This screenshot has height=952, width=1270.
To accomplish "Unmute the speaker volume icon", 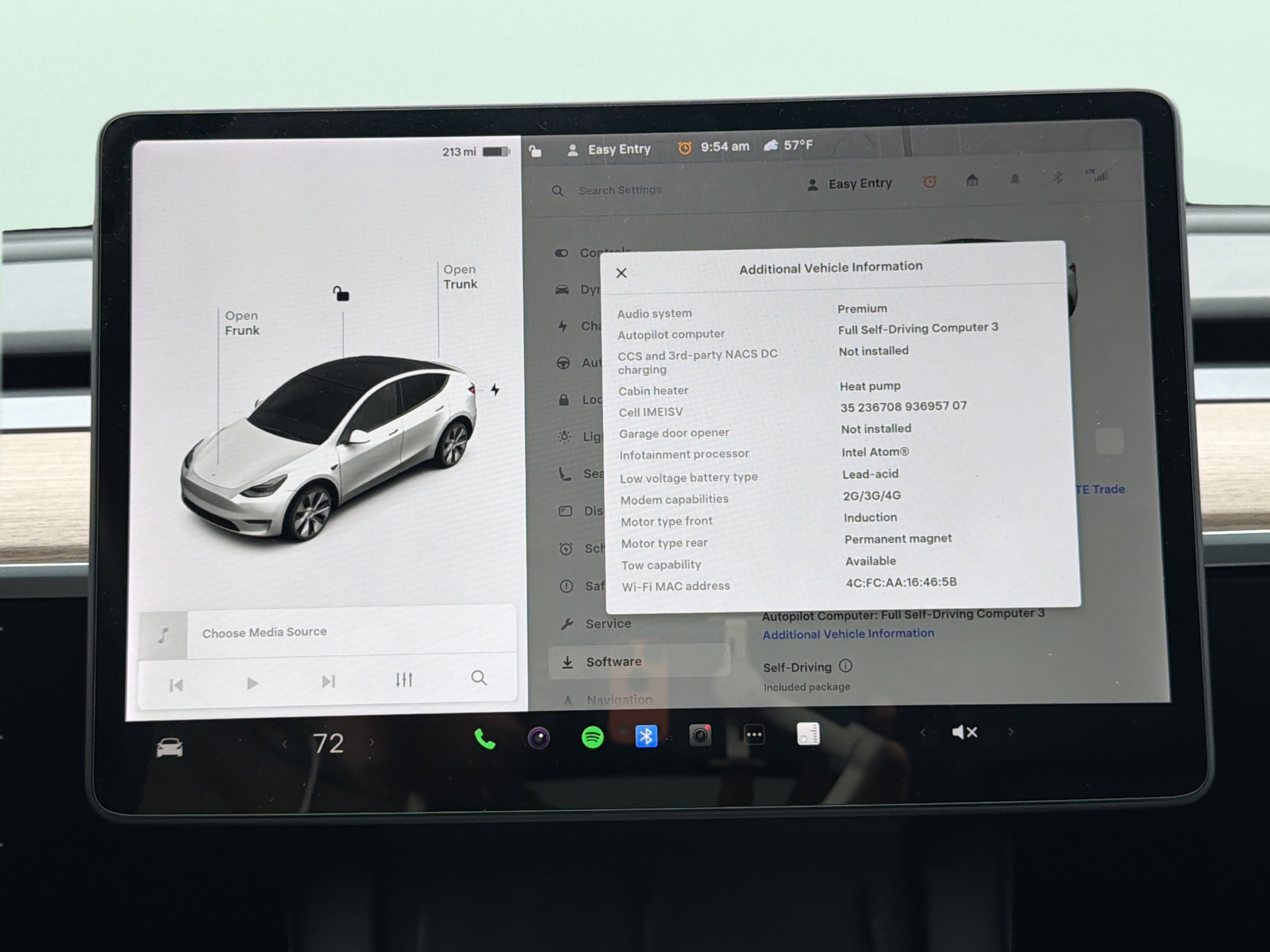I will 964,732.
